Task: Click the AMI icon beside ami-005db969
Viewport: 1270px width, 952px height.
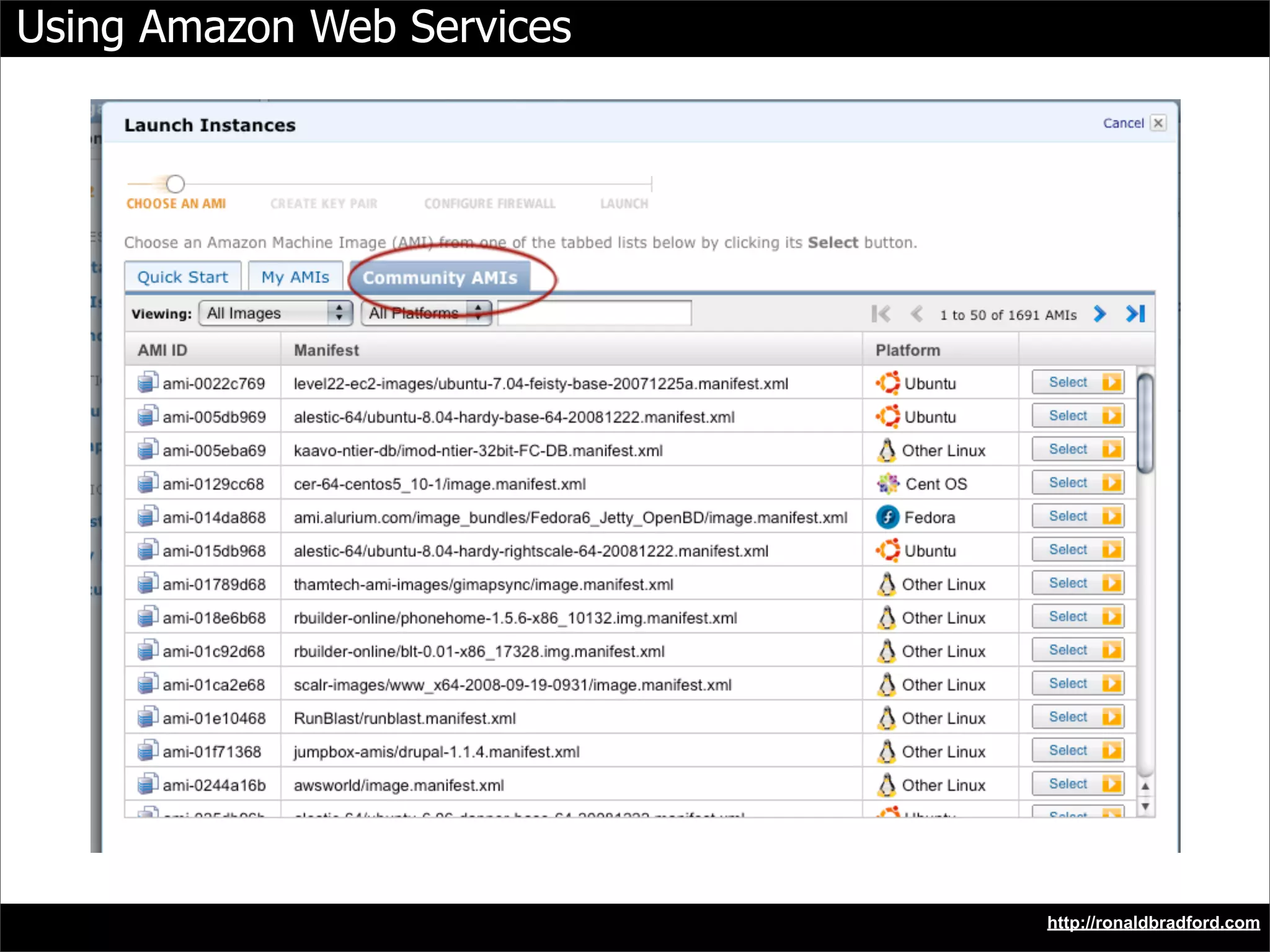Action: coord(148,416)
